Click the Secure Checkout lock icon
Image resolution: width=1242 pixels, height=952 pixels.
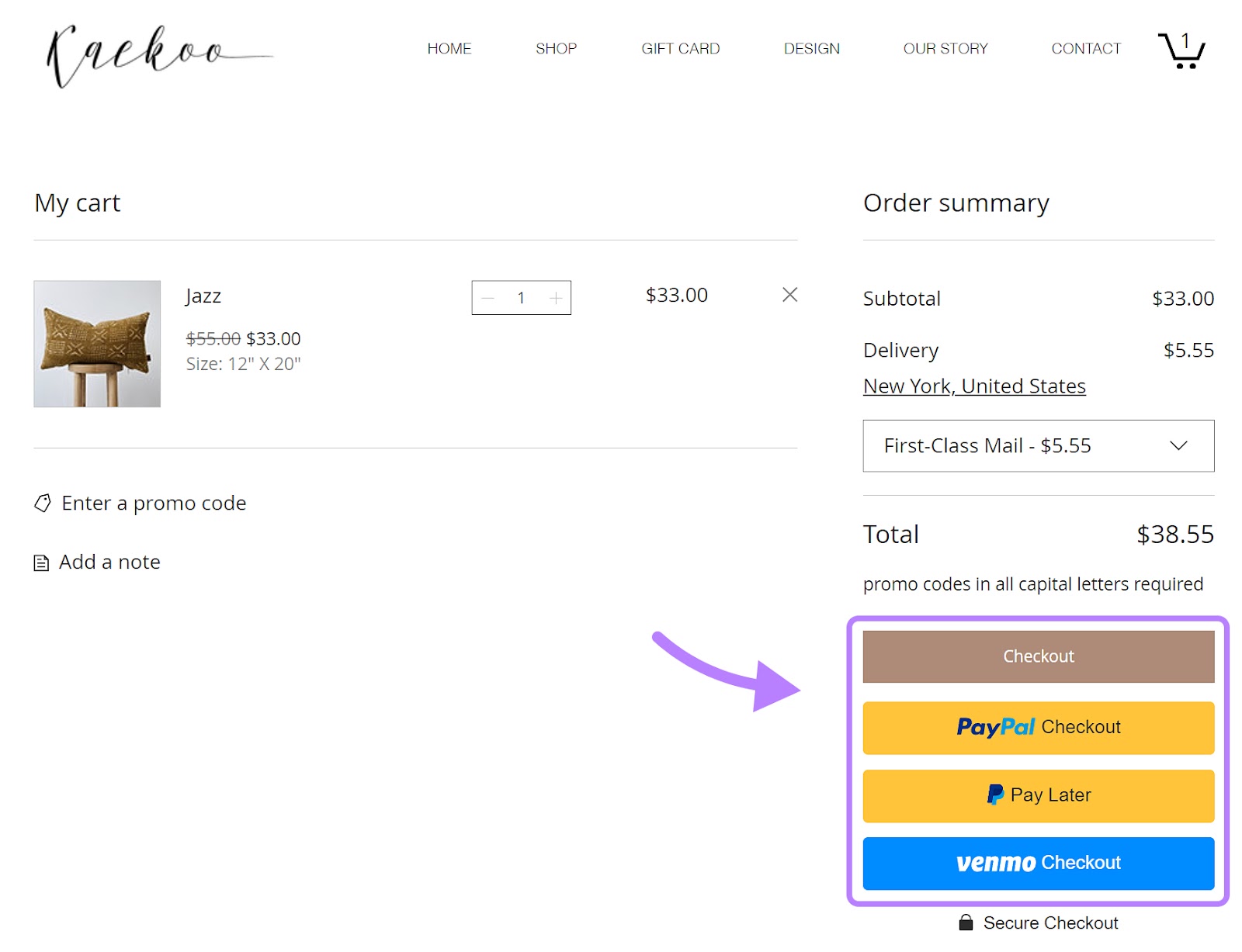[x=965, y=923]
